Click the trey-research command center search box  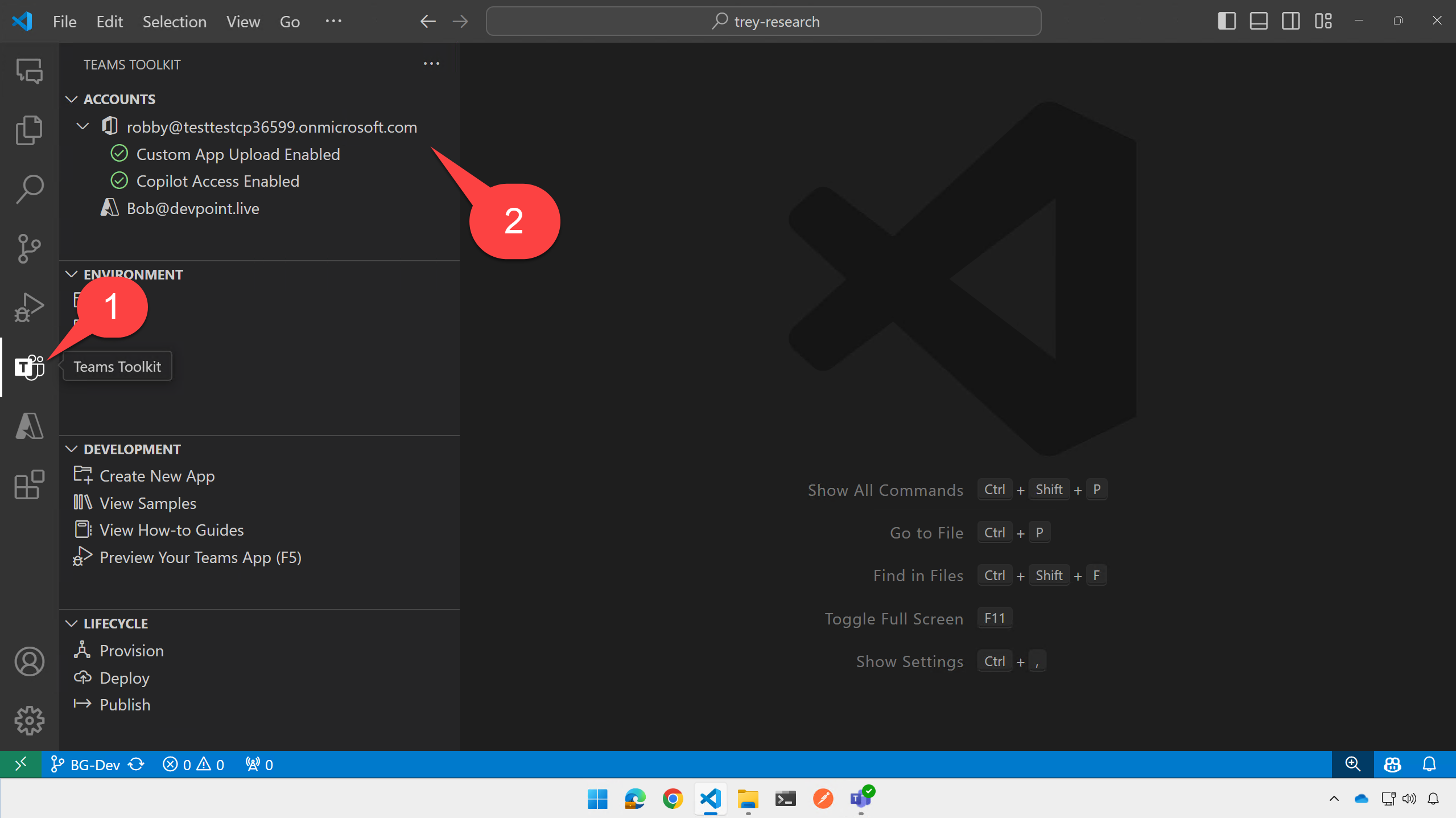pos(764,22)
